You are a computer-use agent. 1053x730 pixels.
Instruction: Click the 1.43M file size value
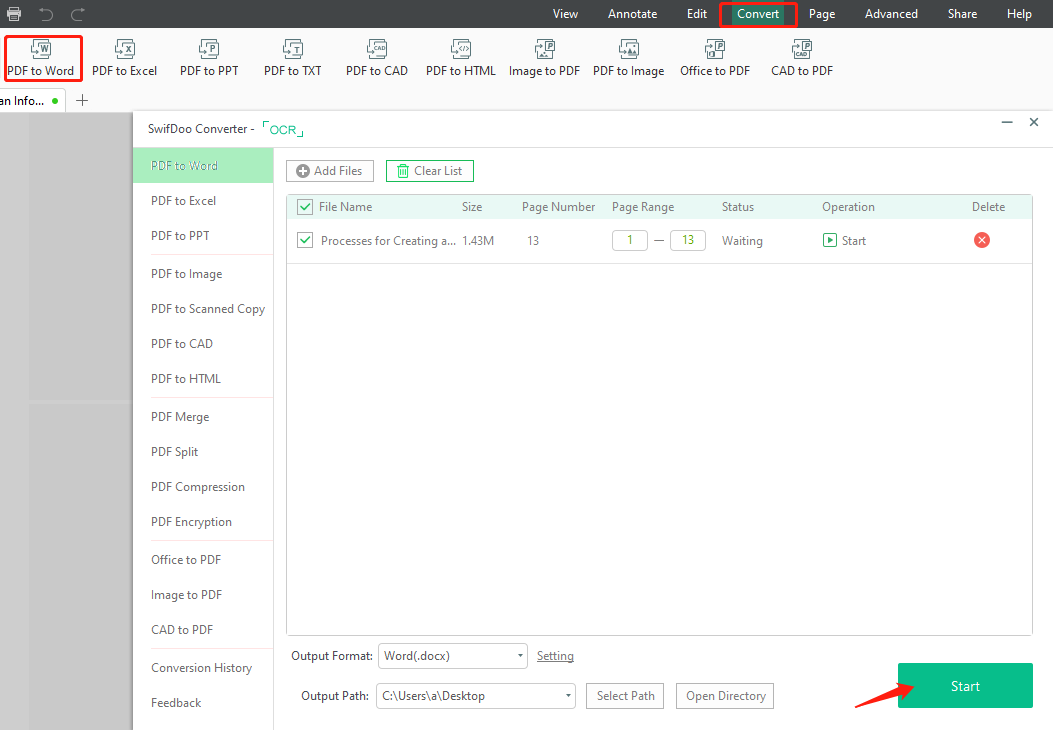478,241
